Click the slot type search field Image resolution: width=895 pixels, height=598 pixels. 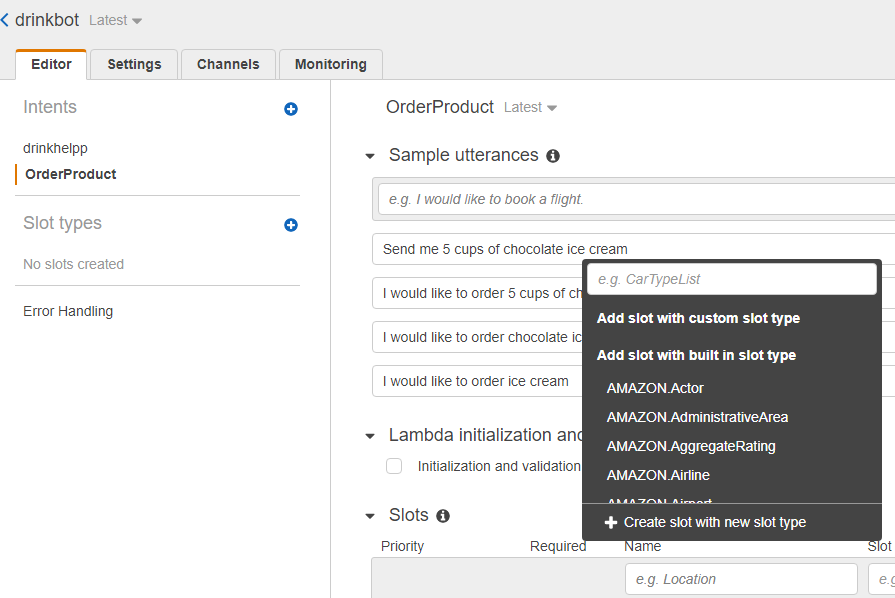pos(731,280)
